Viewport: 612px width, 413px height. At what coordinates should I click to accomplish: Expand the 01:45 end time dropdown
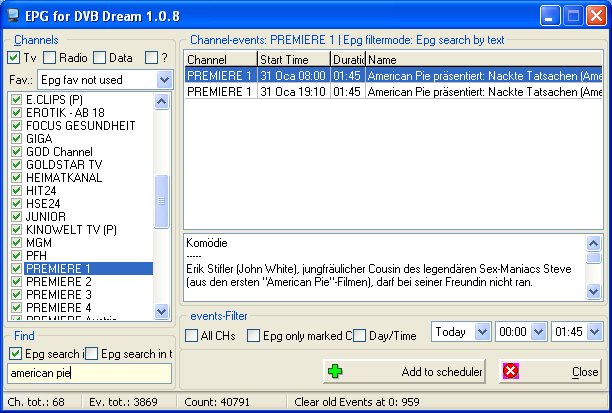pyautogui.click(x=595, y=331)
